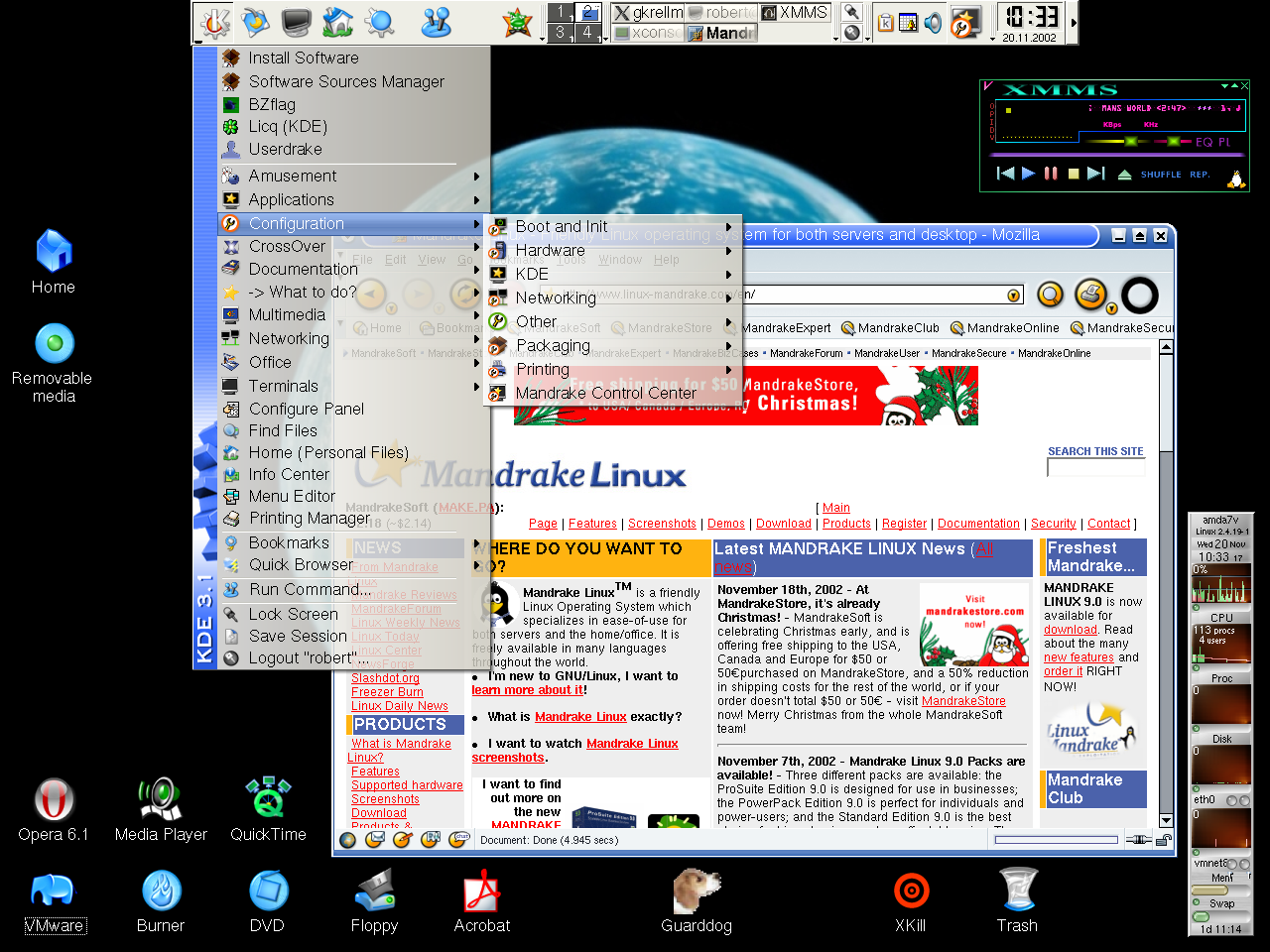Expand the Printing submenu
Image resolution: width=1270 pixels, height=952 pixels.
coord(611,369)
